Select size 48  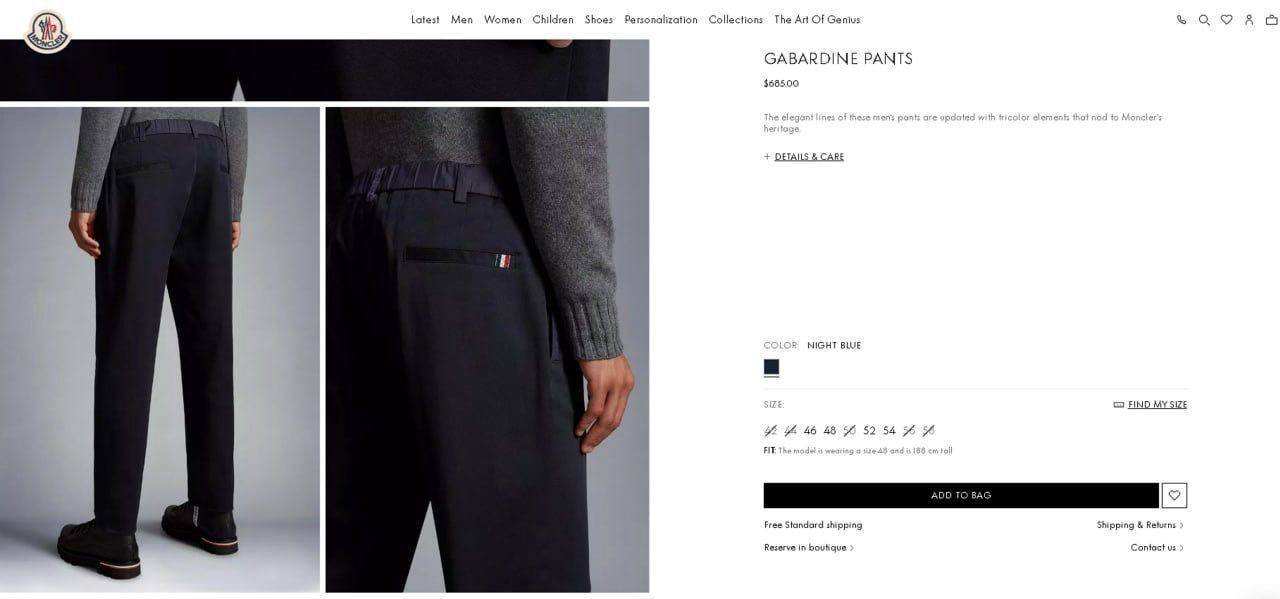[x=830, y=431]
